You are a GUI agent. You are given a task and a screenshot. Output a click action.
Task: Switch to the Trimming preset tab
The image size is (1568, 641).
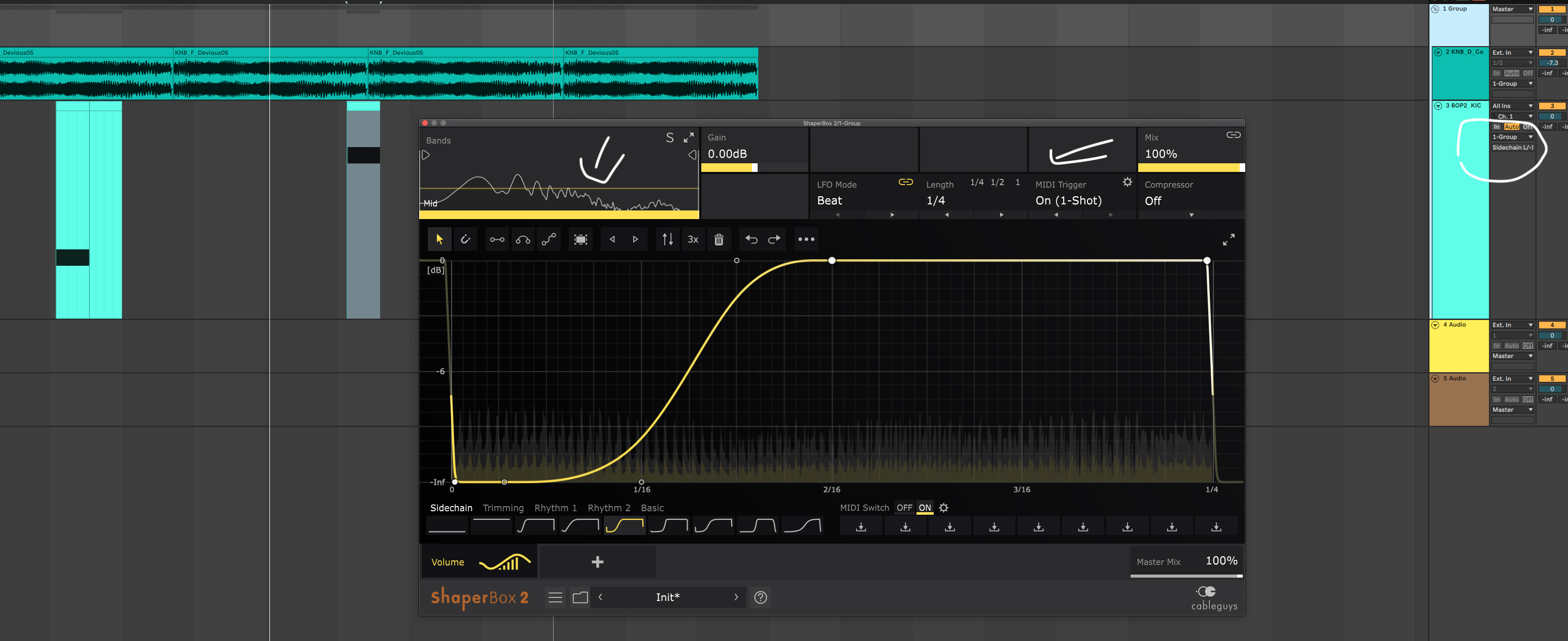[x=503, y=508]
